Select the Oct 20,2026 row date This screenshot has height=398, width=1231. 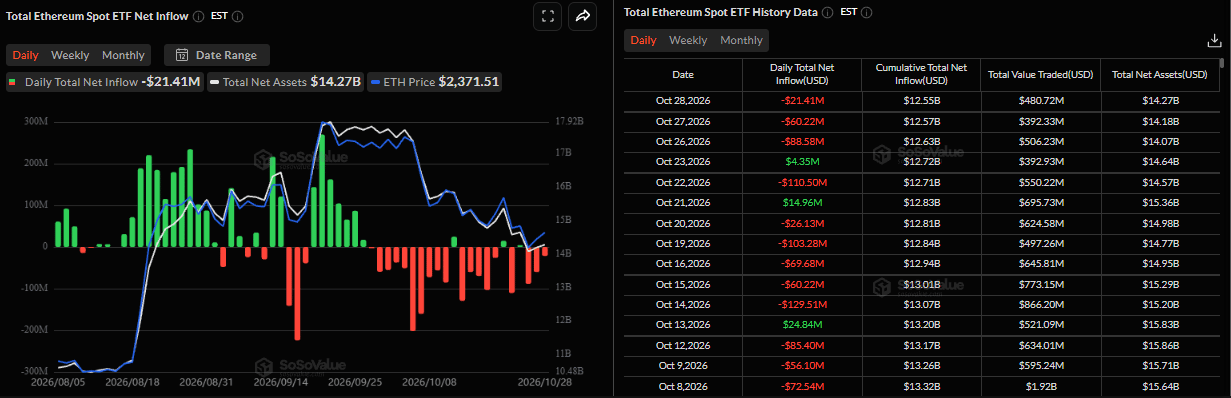(683, 223)
